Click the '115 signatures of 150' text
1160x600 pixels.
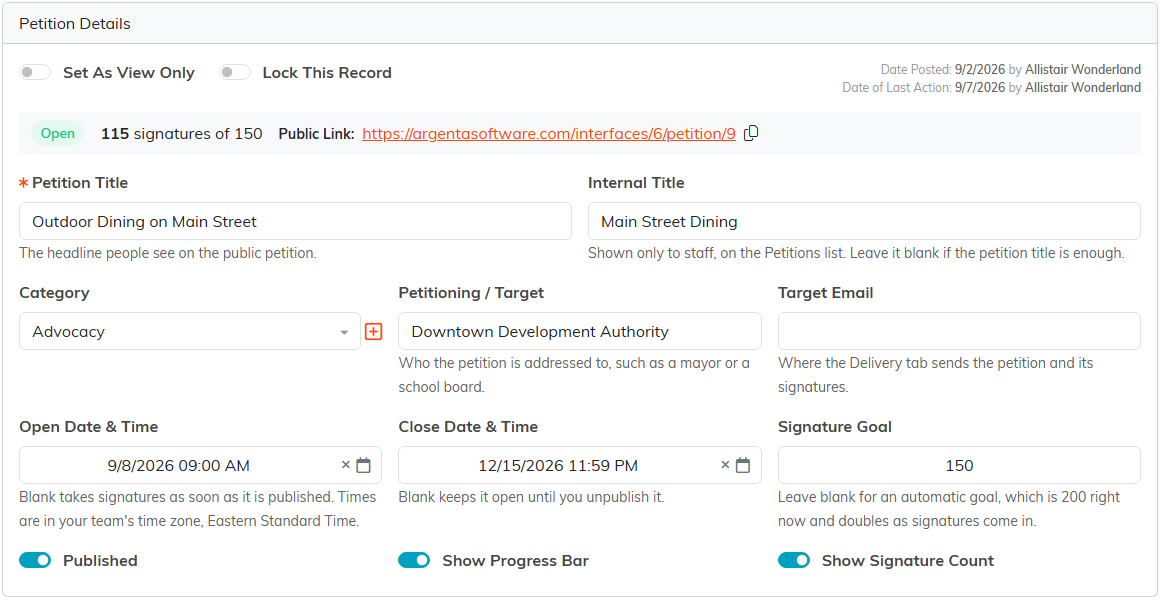pyautogui.click(x=182, y=134)
